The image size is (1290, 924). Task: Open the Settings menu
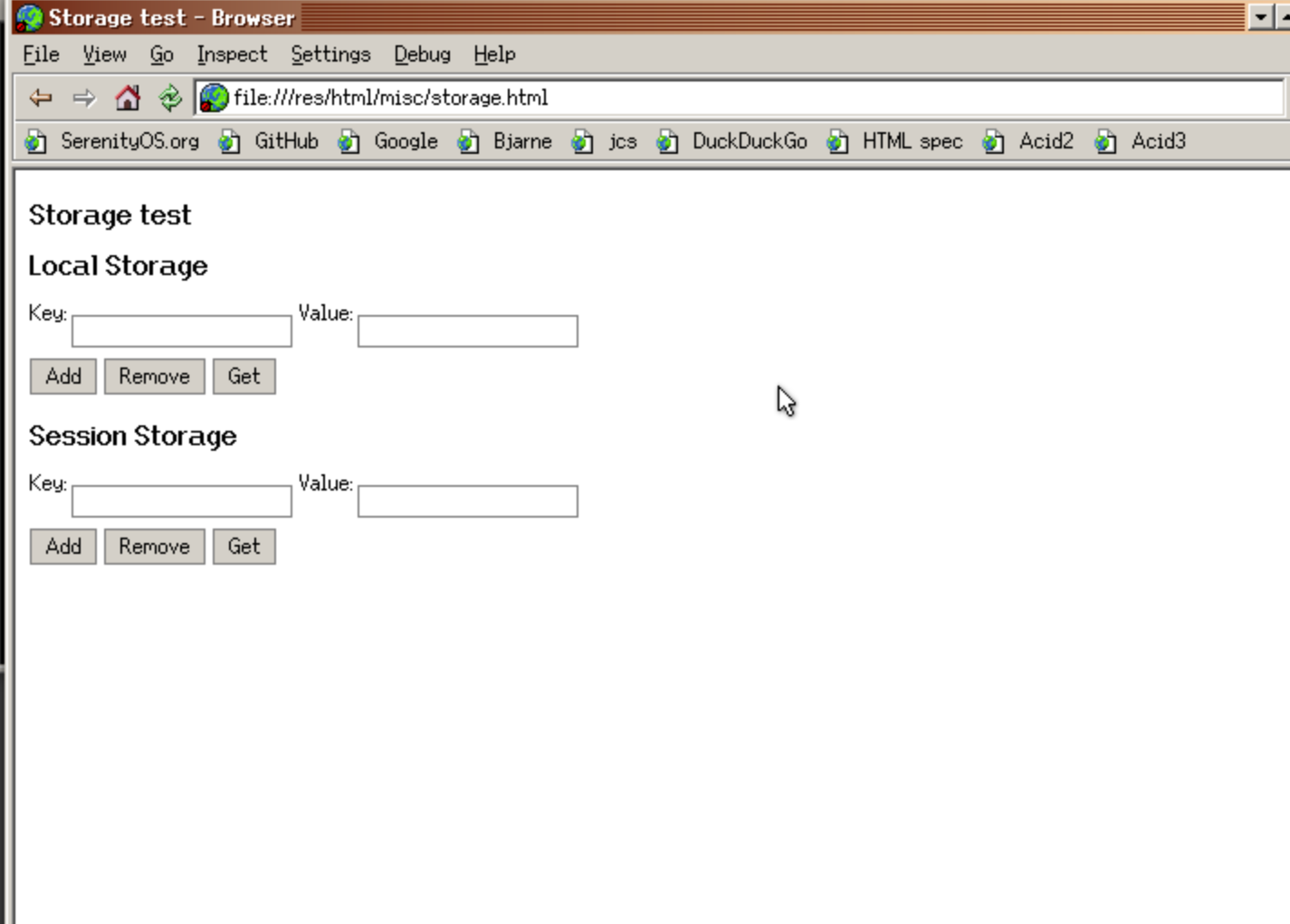click(330, 54)
